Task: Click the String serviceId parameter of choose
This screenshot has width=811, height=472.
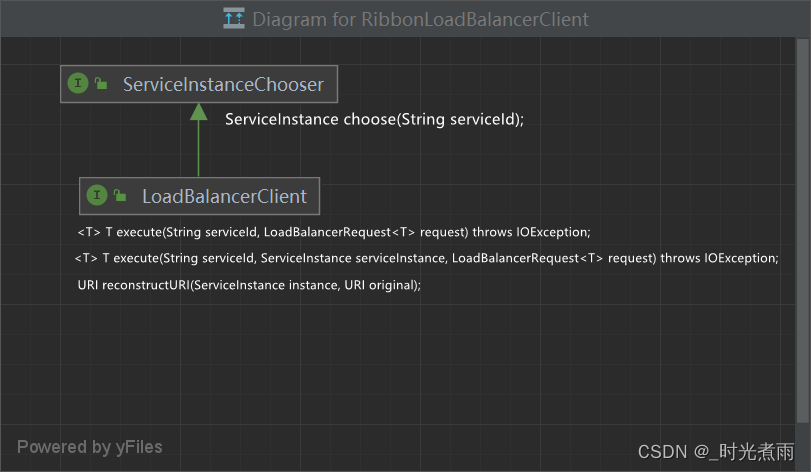Action: pos(457,119)
